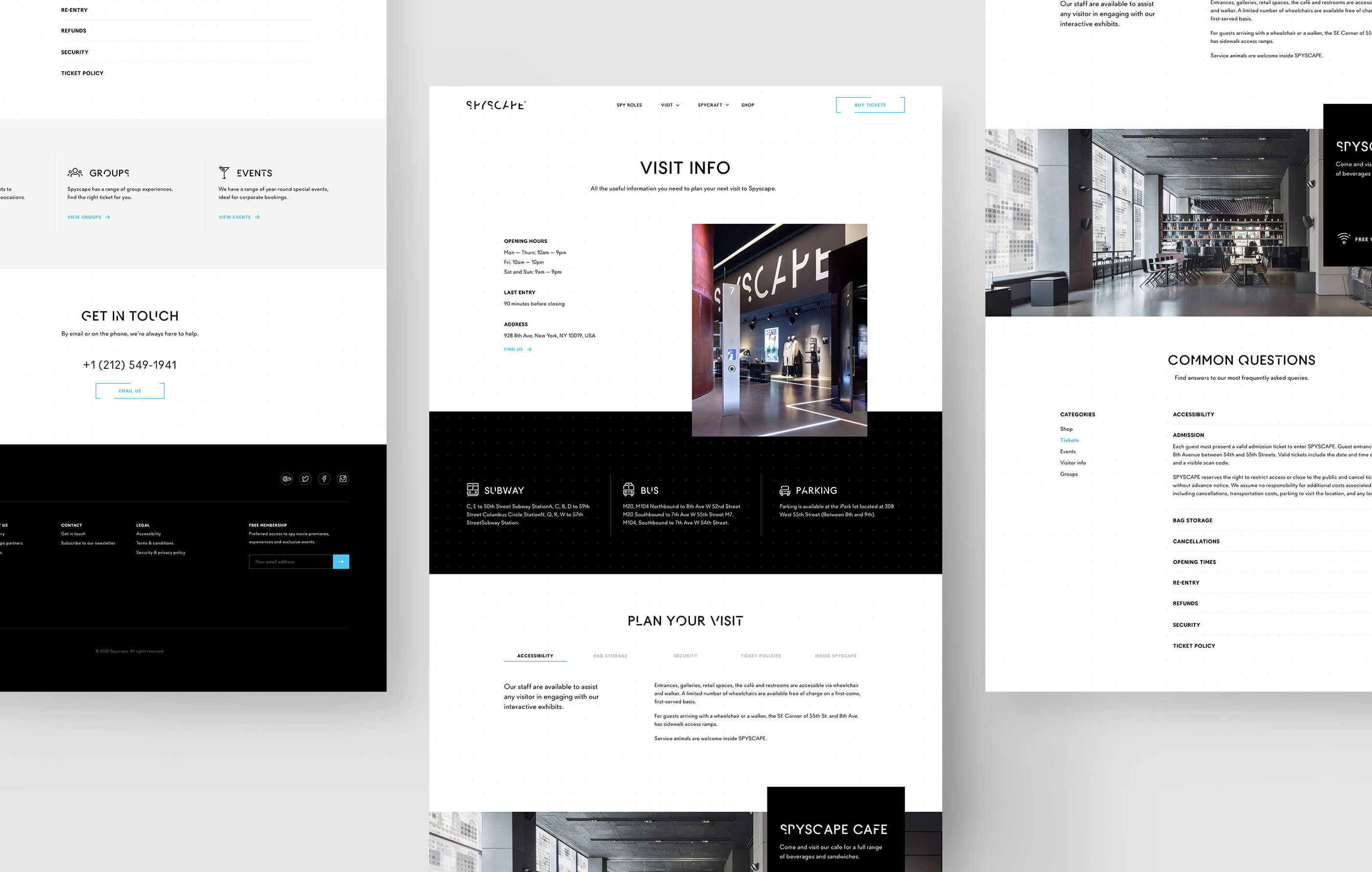The height and width of the screenshot is (872, 1372).
Task: Click the Buy Tickets button
Action: [869, 105]
